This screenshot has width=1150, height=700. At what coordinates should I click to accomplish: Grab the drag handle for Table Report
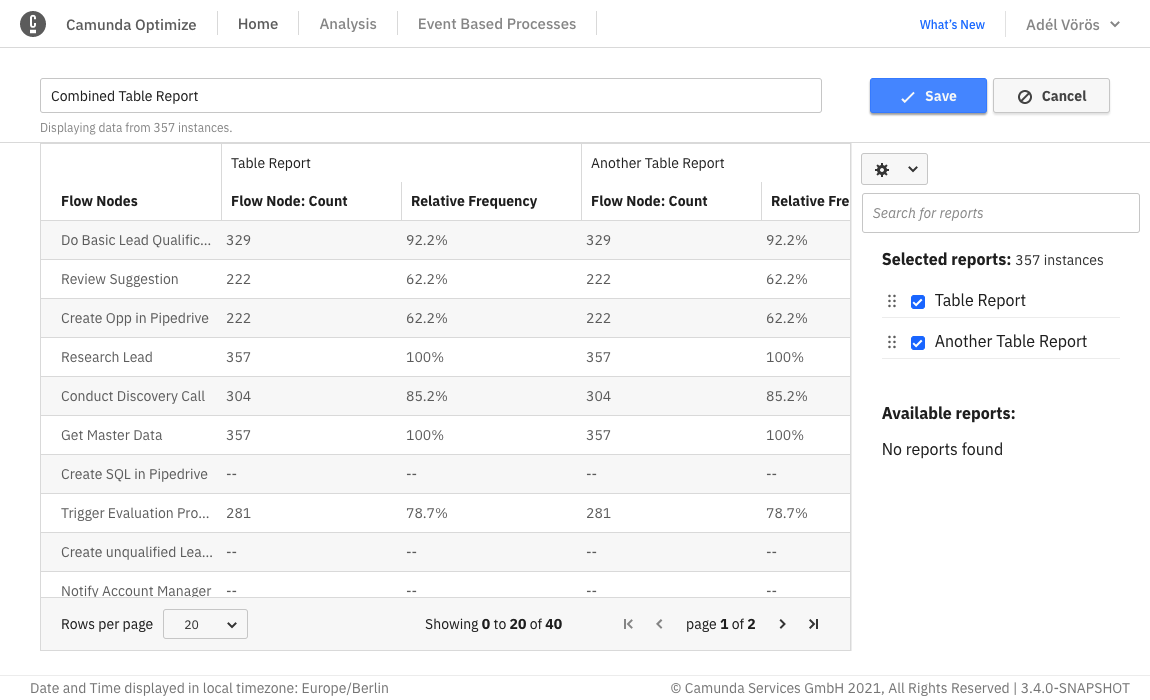(x=892, y=301)
